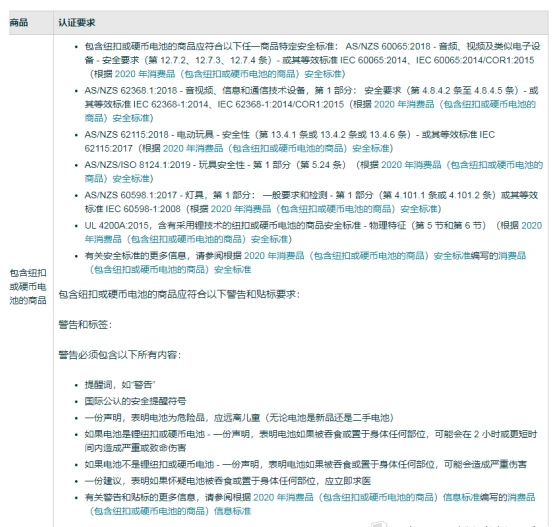
Task: Click the text 'AS/NZS/ISO 8124.1:2019 - 玩具安全性'
Action: pos(165,165)
